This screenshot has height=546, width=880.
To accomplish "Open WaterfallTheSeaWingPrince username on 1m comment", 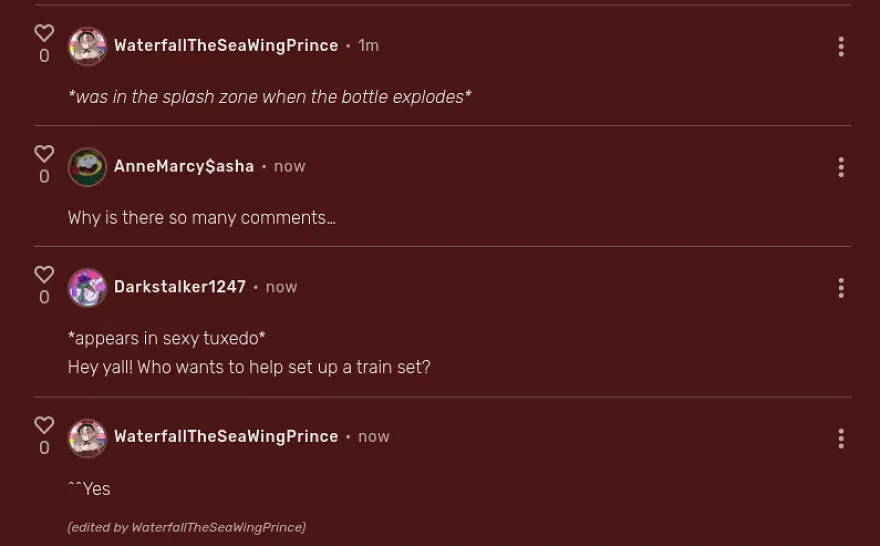I will click(226, 45).
